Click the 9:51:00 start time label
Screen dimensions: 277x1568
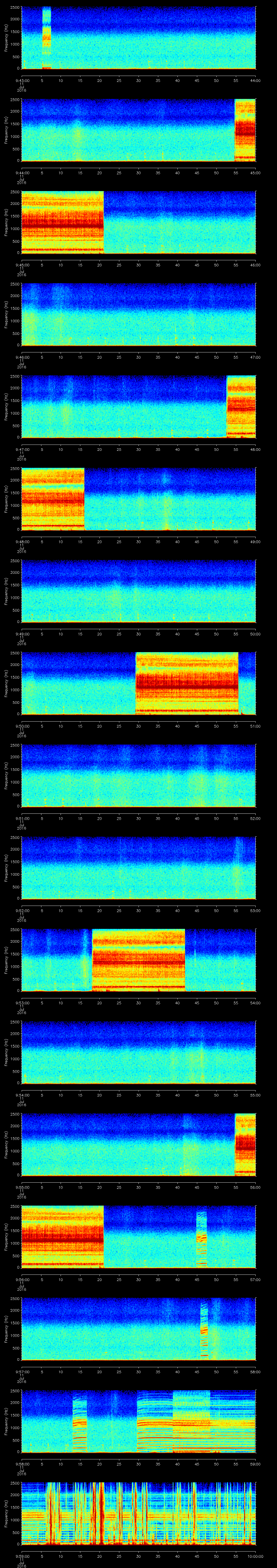click(22, 818)
